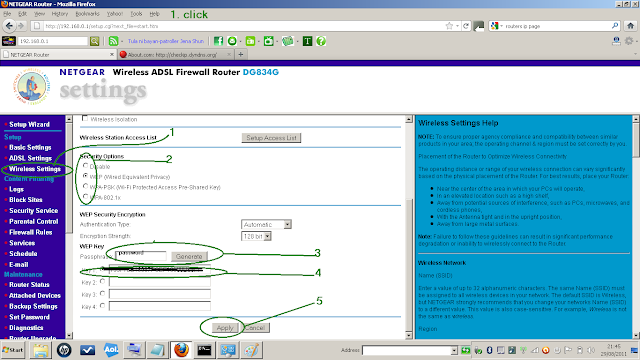Open the Encryption Strength dropdown
Screen dimensions: 640x360
point(256,236)
